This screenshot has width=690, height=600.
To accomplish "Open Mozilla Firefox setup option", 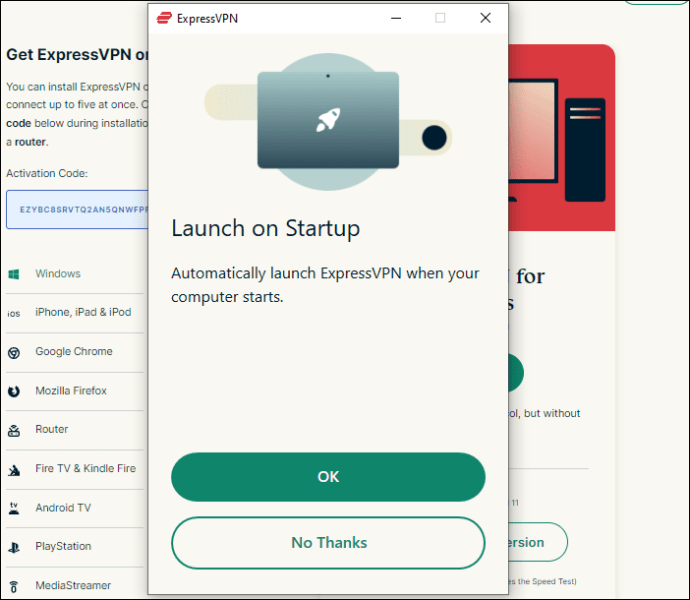I will pyautogui.click(x=71, y=390).
